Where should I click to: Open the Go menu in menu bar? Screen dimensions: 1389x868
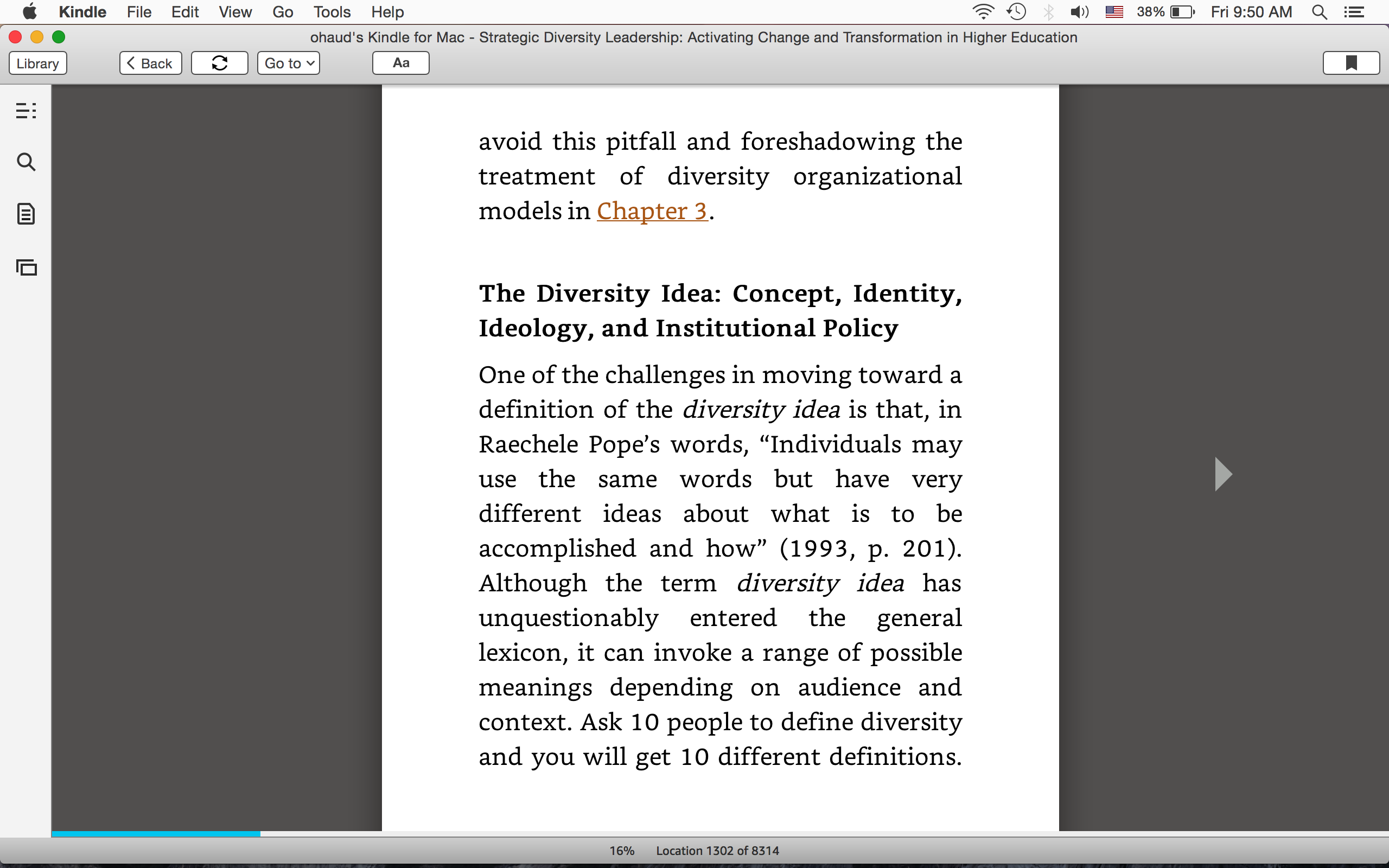[x=282, y=12]
